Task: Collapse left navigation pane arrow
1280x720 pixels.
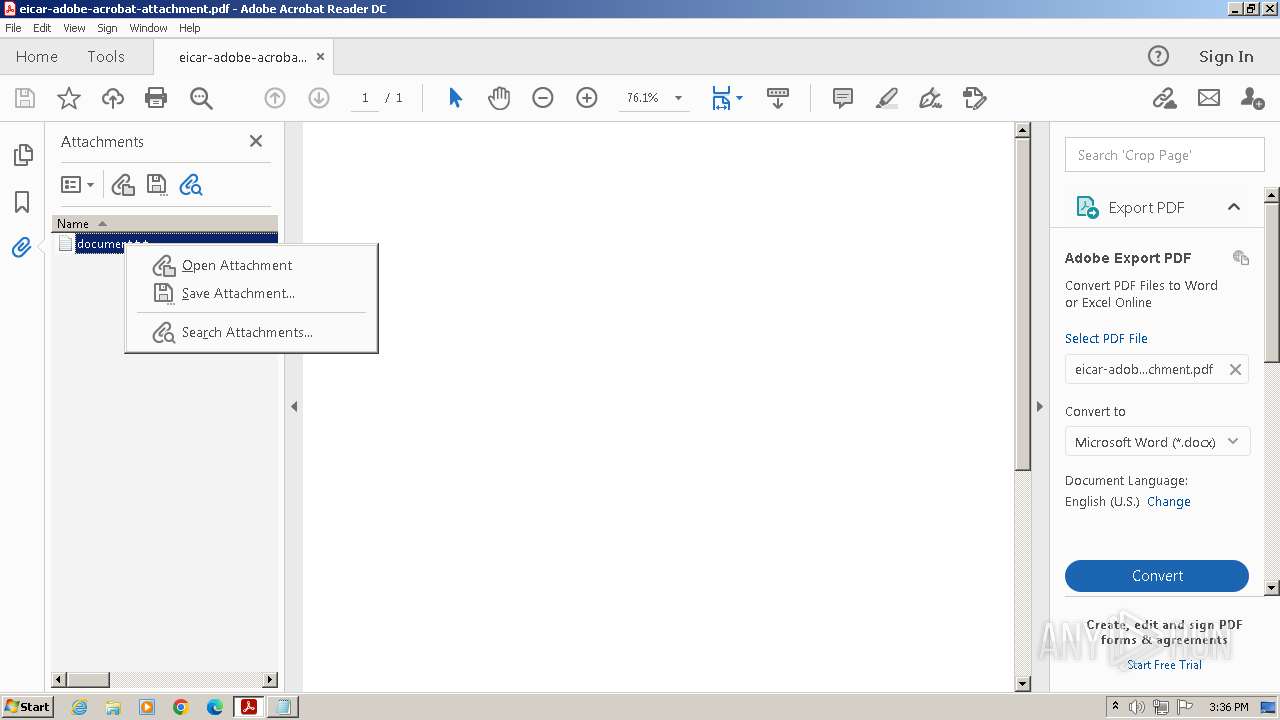Action: (x=294, y=407)
